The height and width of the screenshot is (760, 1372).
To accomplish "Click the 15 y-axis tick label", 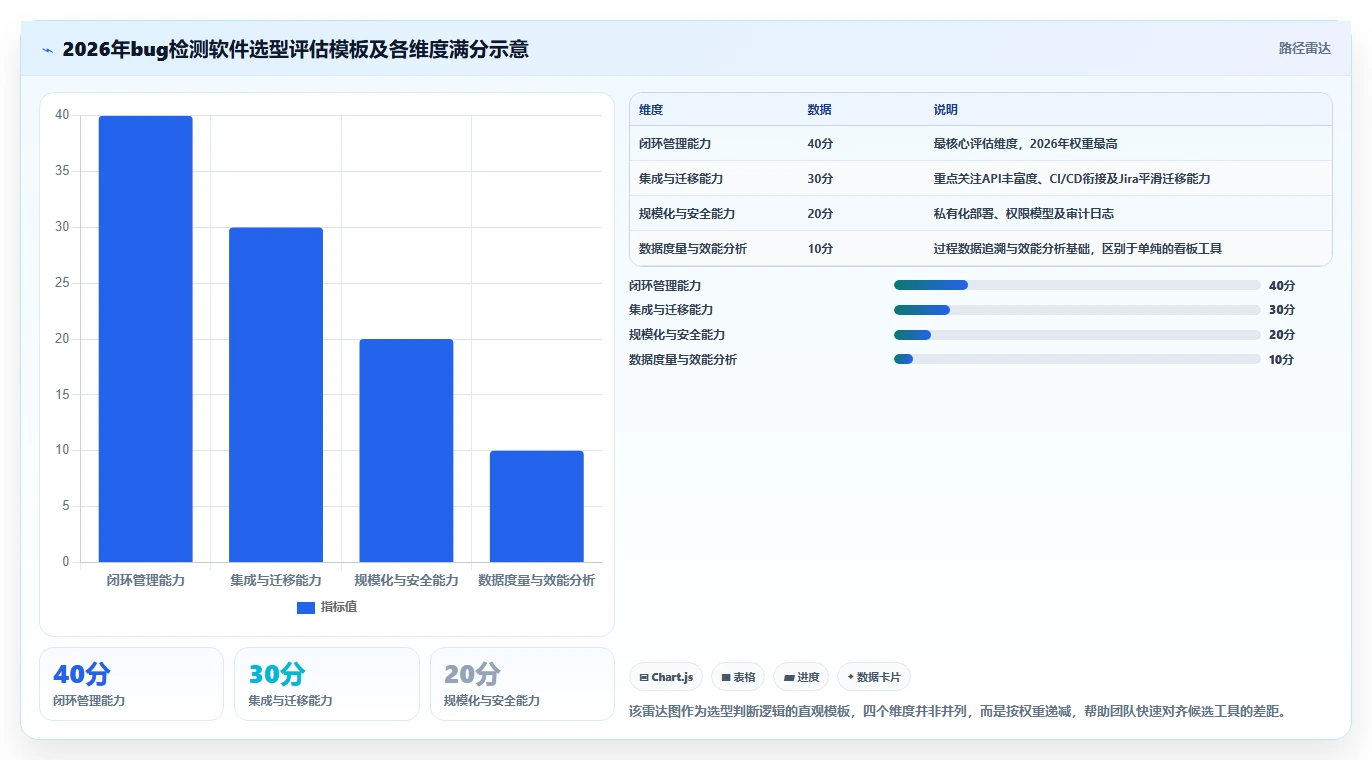I will pyautogui.click(x=62, y=395).
